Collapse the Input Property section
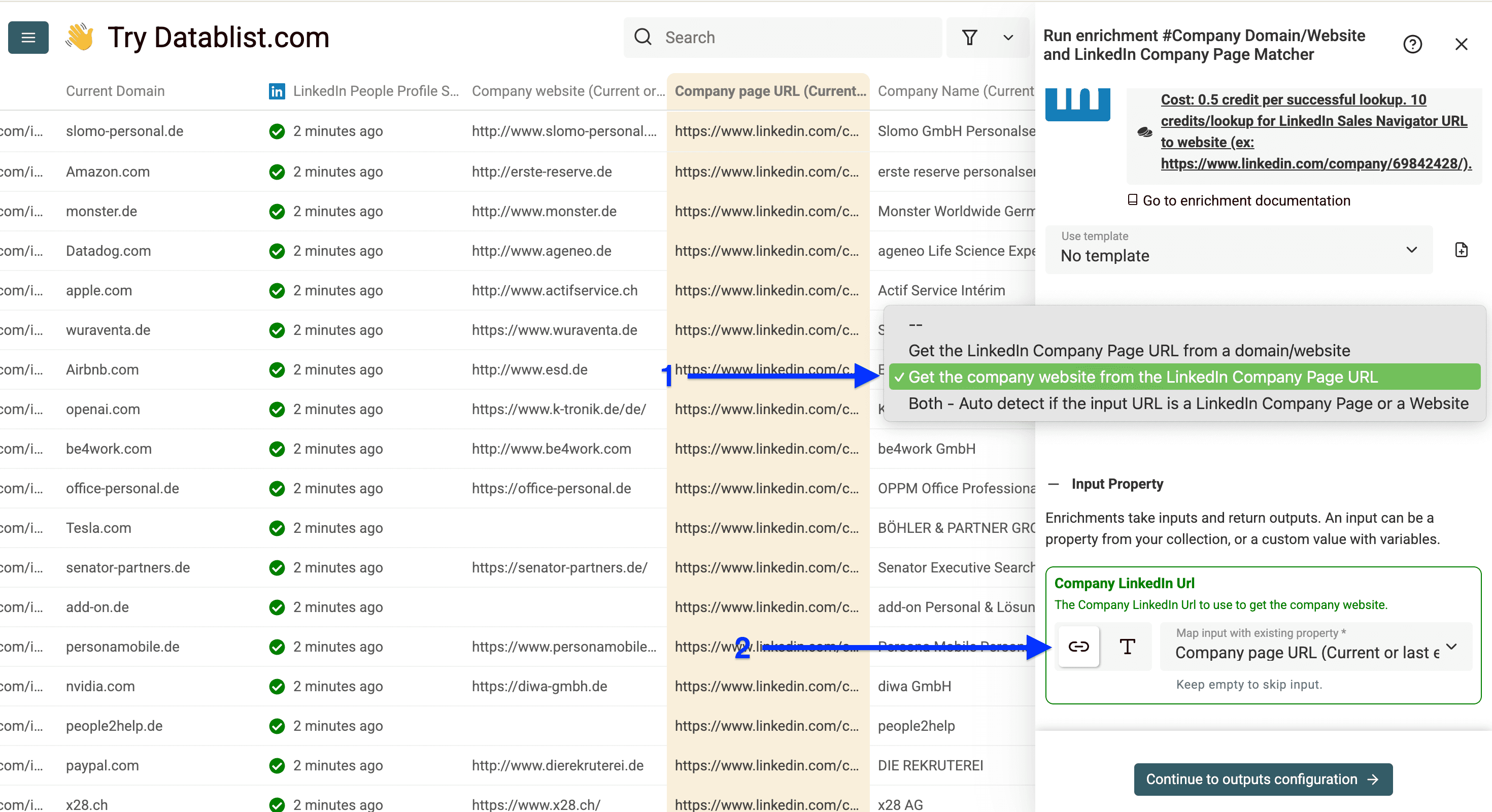The width and height of the screenshot is (1492, 812). click(x=1054, y=484)
